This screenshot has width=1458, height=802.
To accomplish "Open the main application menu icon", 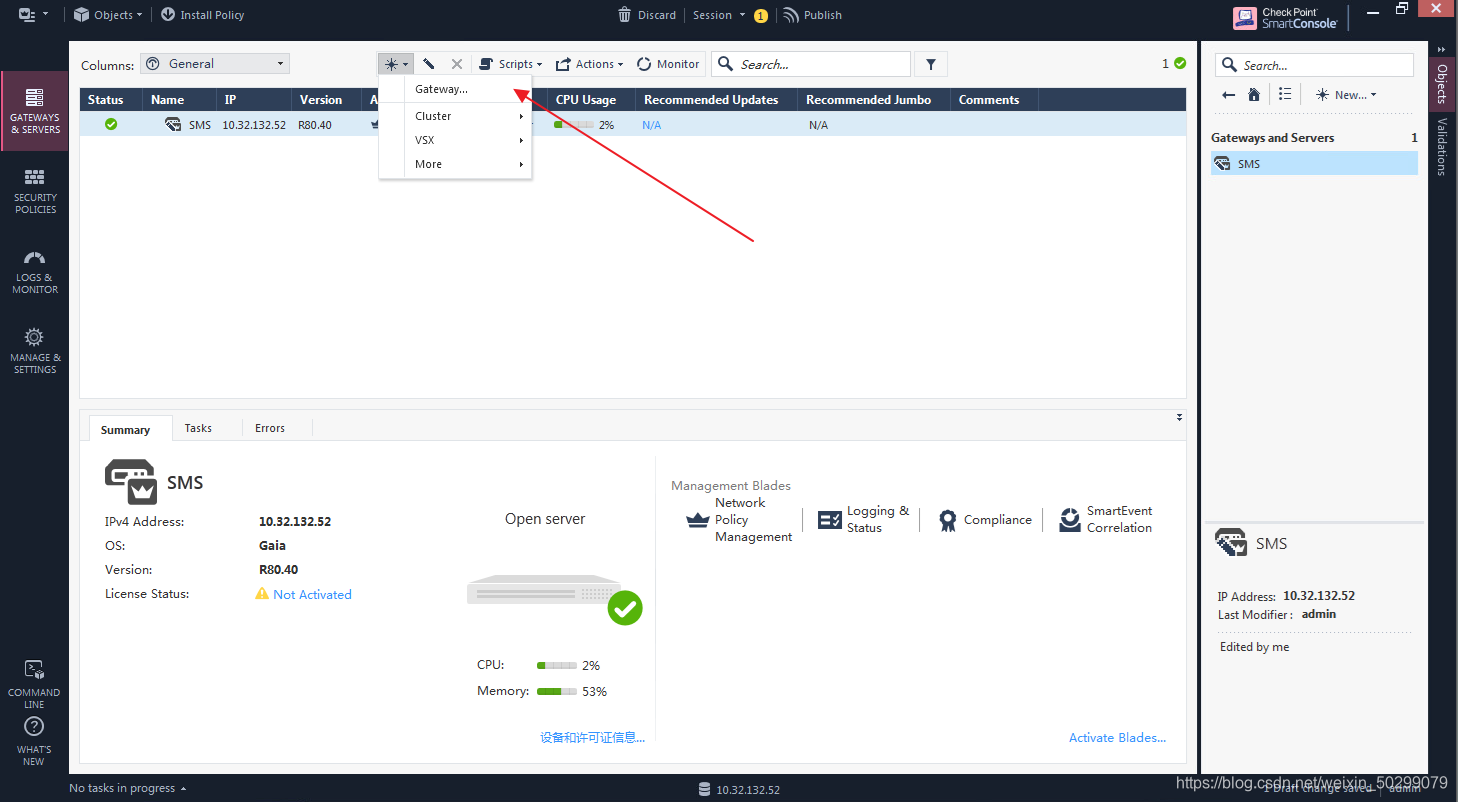I will point(33,15).
